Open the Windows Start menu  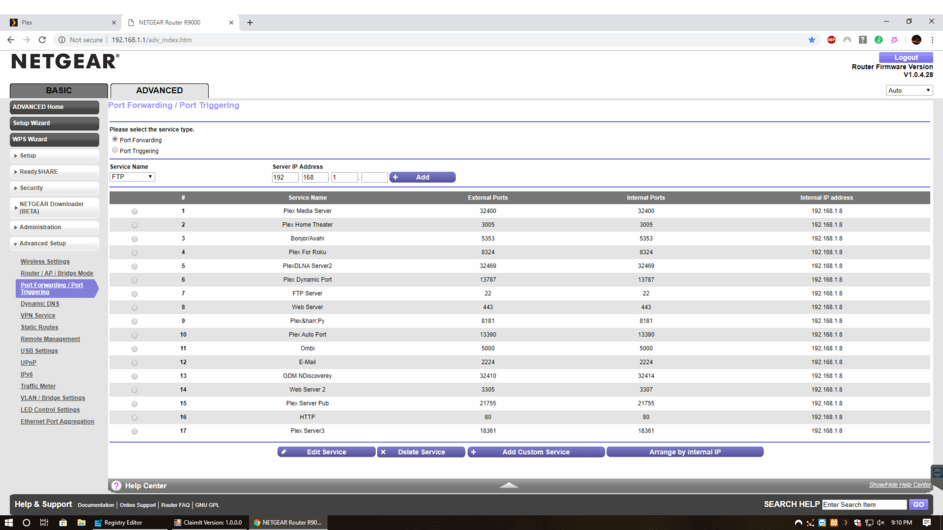coord(8,522)
